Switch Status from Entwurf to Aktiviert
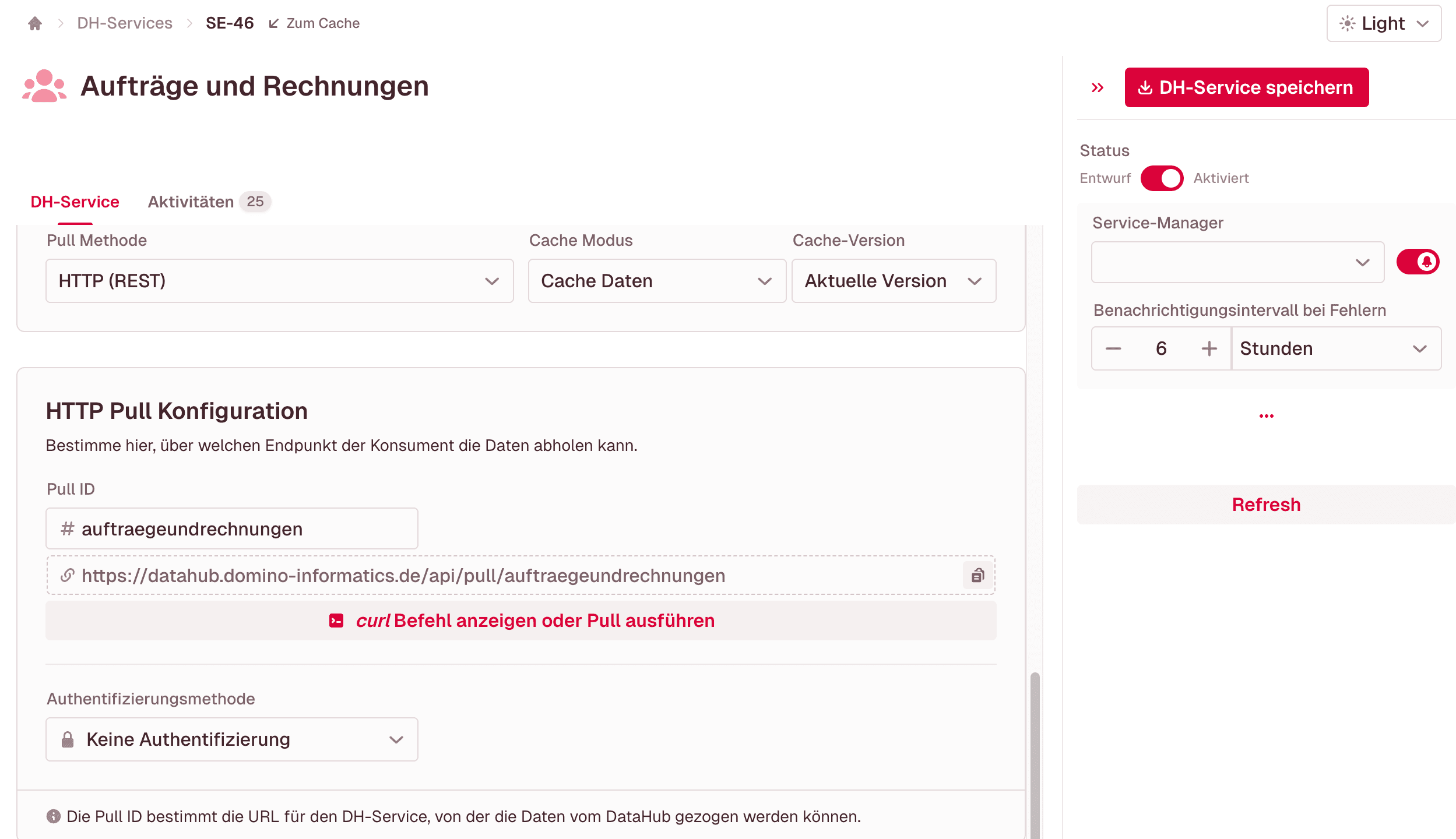This screenshot has width=1456, height=839. pyautogui.click(x=1162, y=178)
